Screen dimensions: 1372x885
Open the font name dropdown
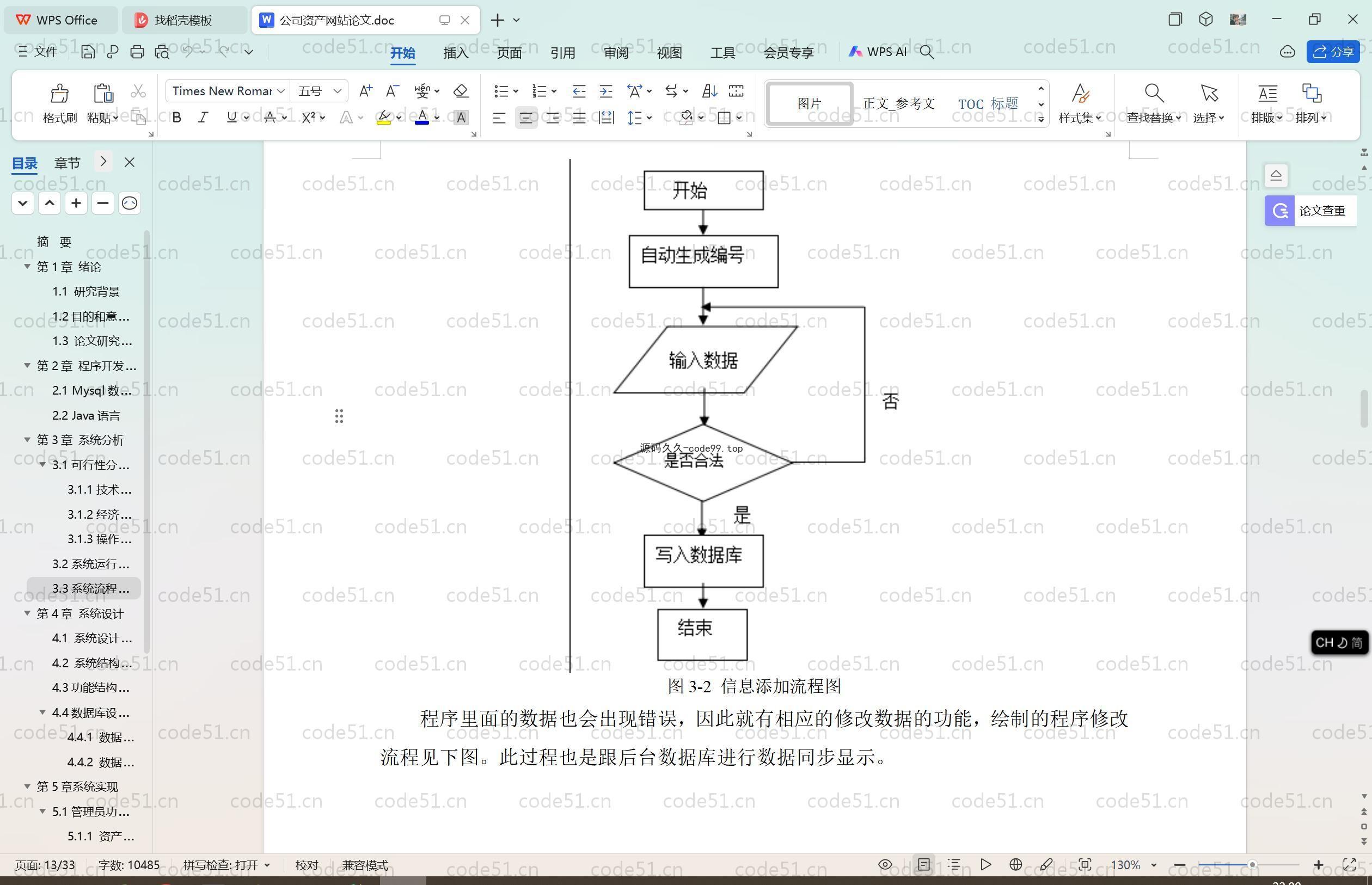[281, 91]
